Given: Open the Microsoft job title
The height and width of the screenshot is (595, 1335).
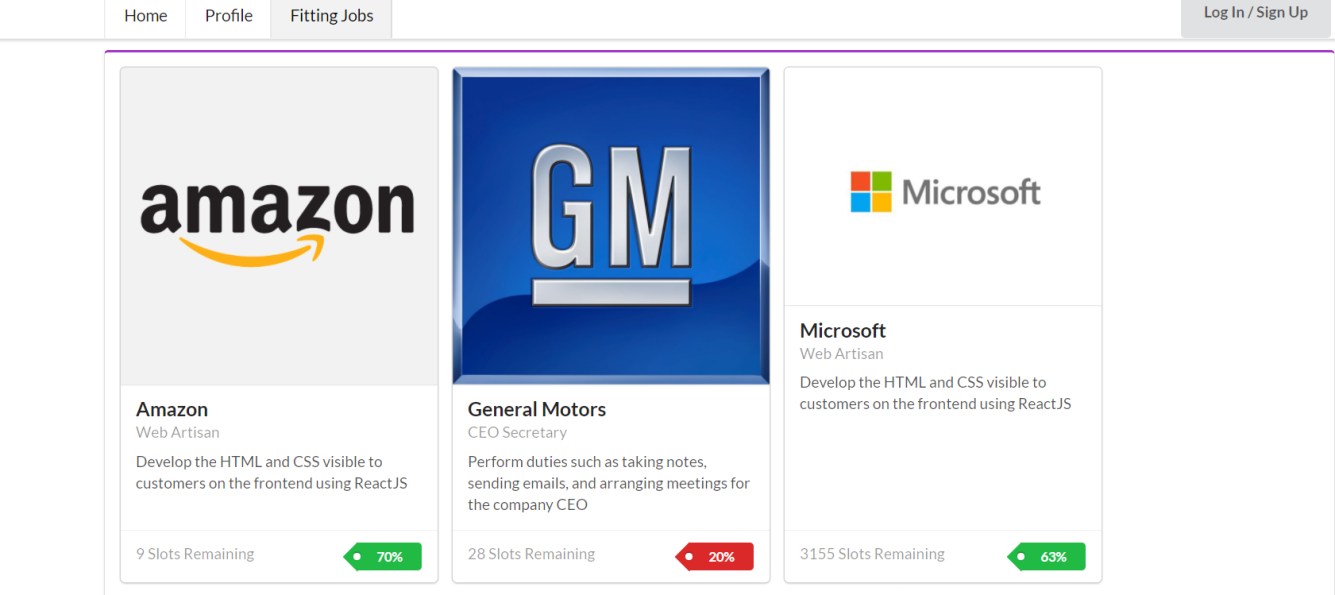Looking at the screenshot, I should click(843, 330).
